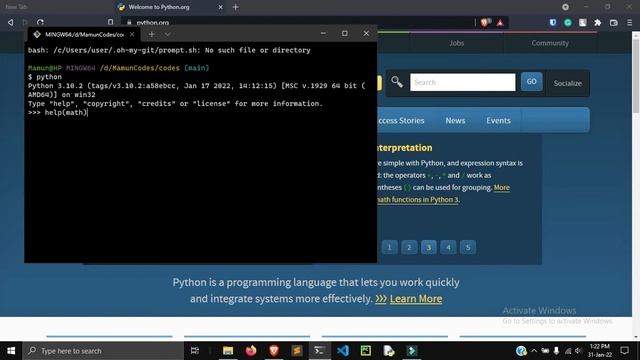Open Brave Shields lion icon in address bar

tap(484, 22)
